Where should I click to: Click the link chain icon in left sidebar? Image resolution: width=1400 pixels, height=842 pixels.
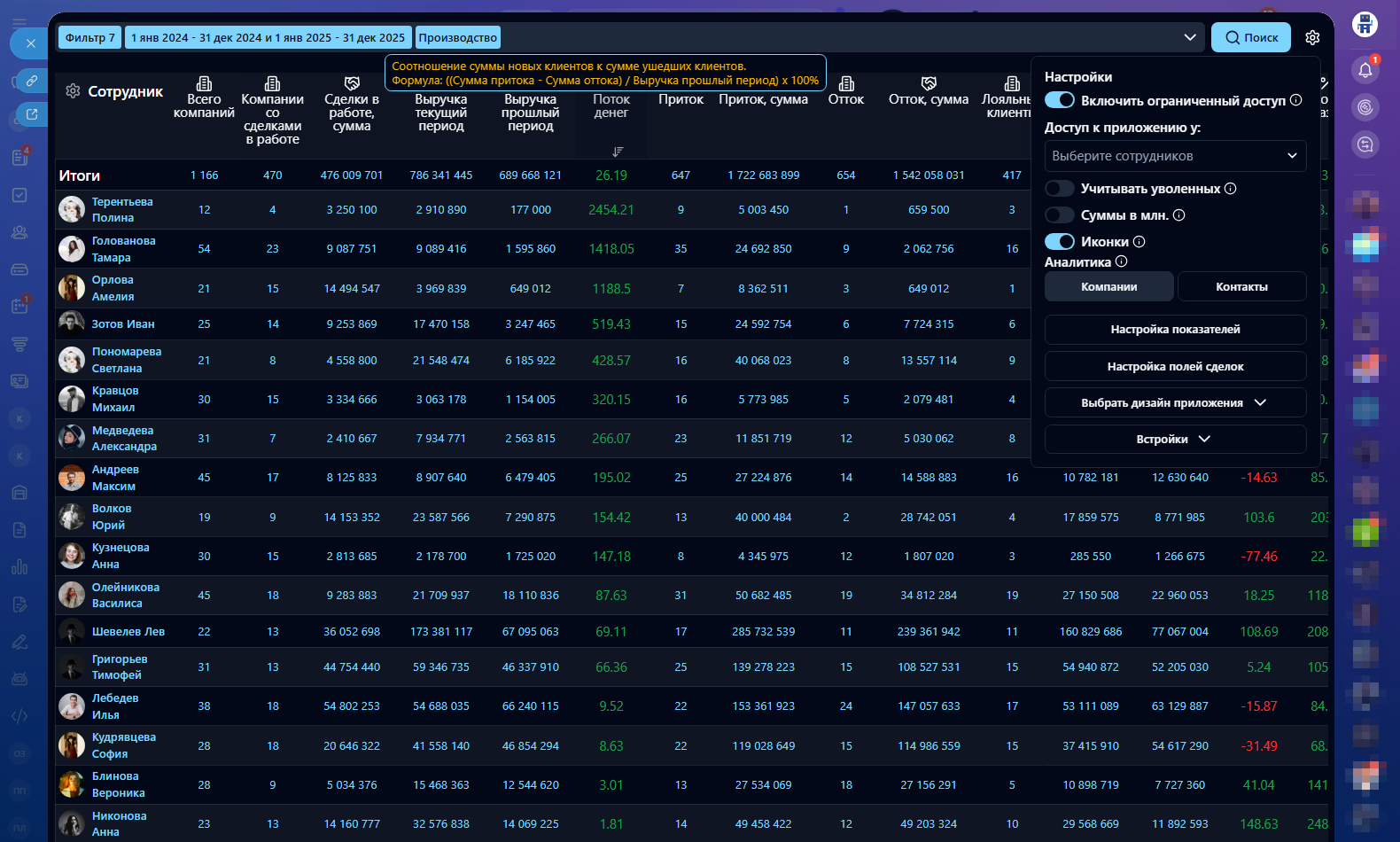[31, 81]
